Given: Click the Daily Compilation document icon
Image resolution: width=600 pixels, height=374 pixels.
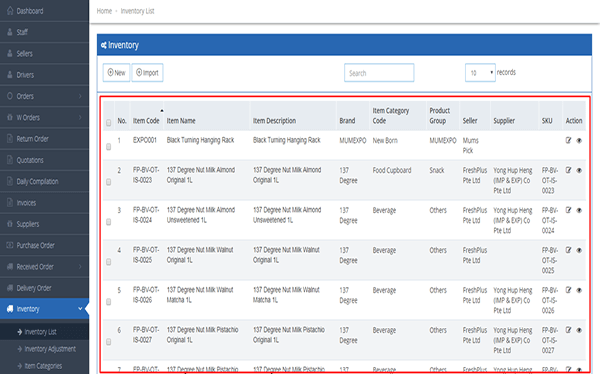Looking at the screenshot, I should click(10, 181).
